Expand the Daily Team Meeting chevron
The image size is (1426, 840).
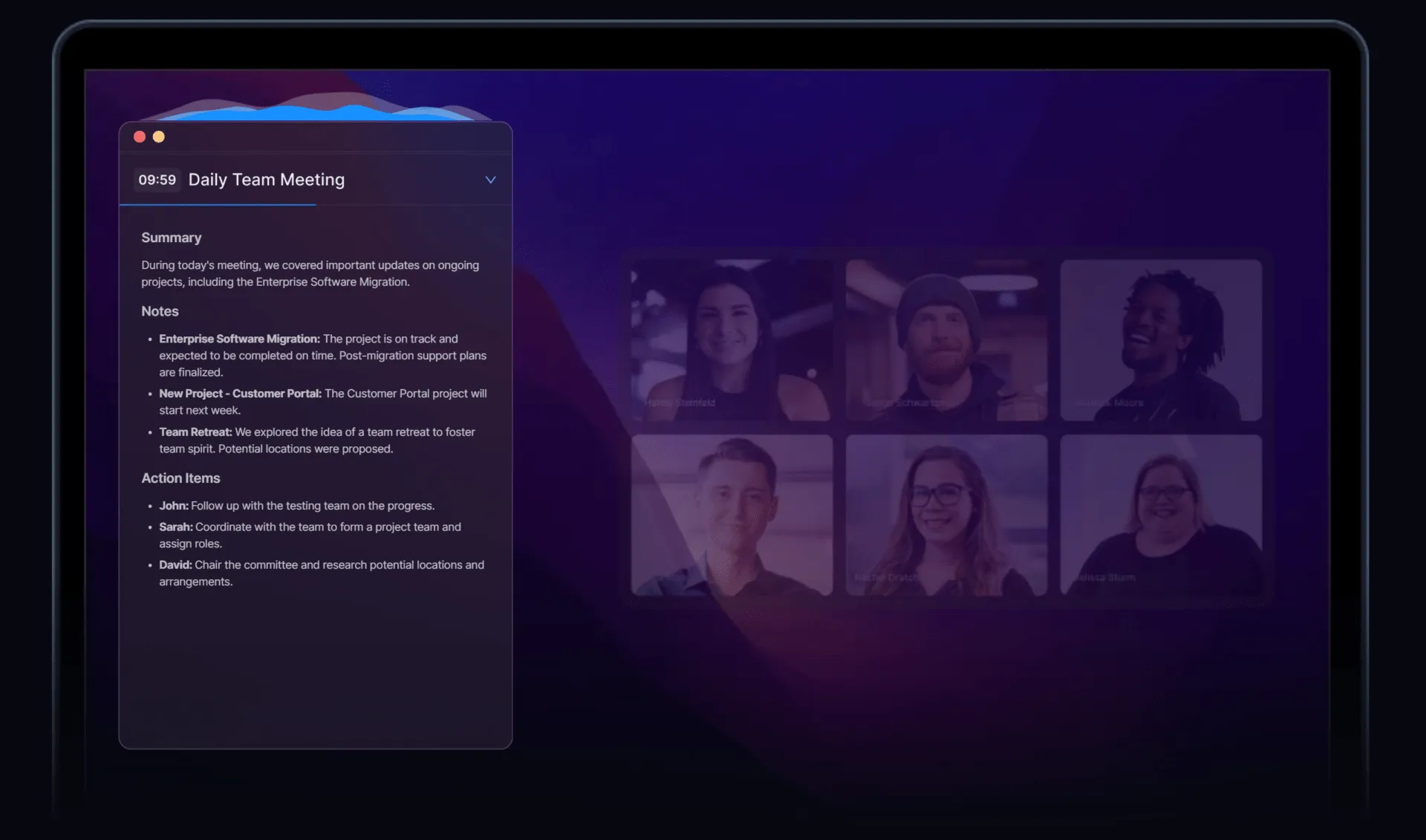pos(490,180)
